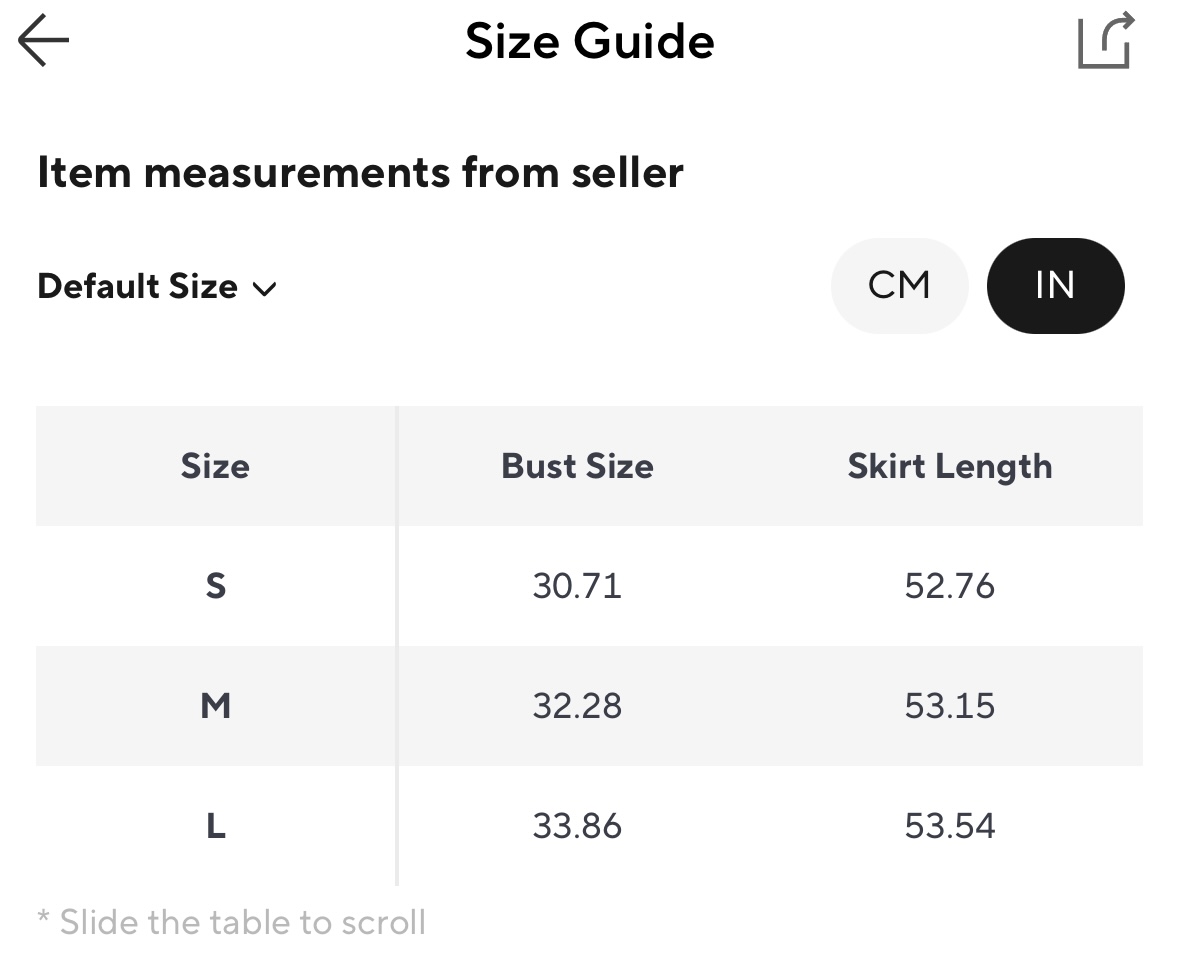Click the Skirt Length column header
Screen dimensions: 1179x971
[949, 466]
